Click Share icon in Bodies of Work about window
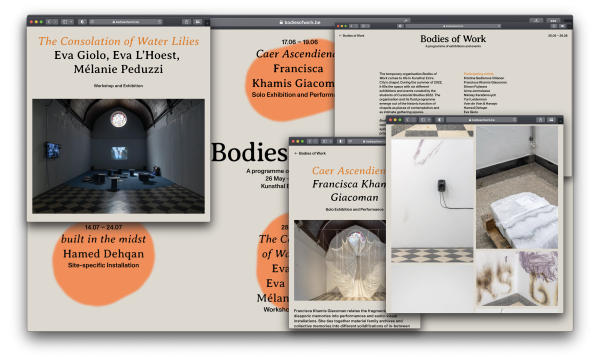This screenshot has height=360, width=600. (554, 26)
